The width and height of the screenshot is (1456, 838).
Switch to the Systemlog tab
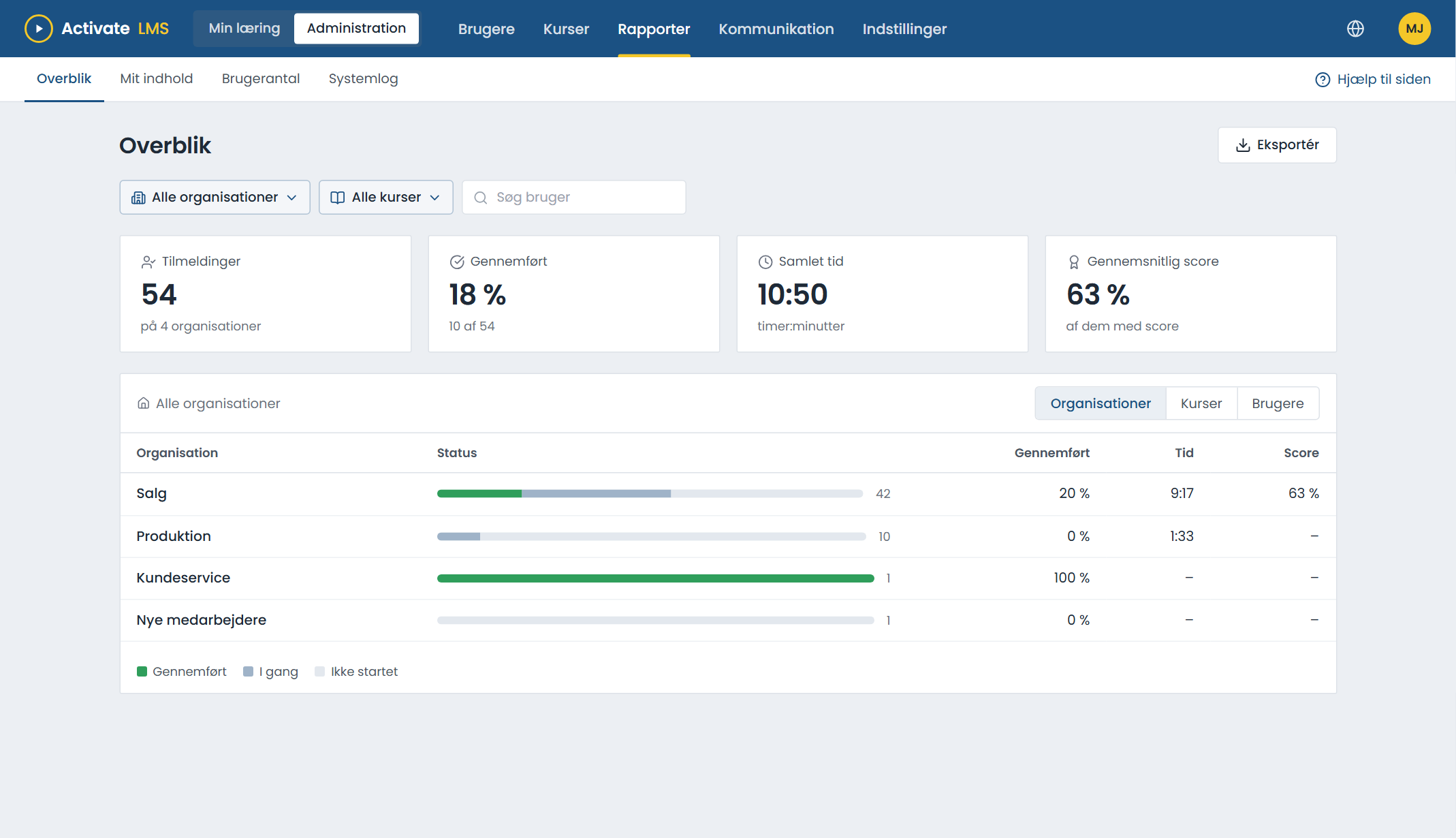[x=363, y=79]
